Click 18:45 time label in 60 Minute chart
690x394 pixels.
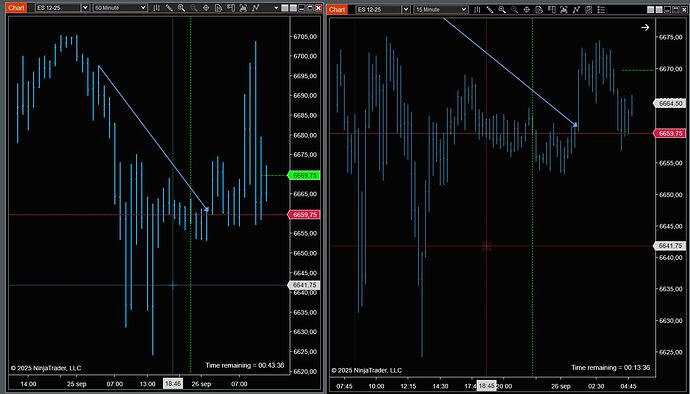click(173, 384)
